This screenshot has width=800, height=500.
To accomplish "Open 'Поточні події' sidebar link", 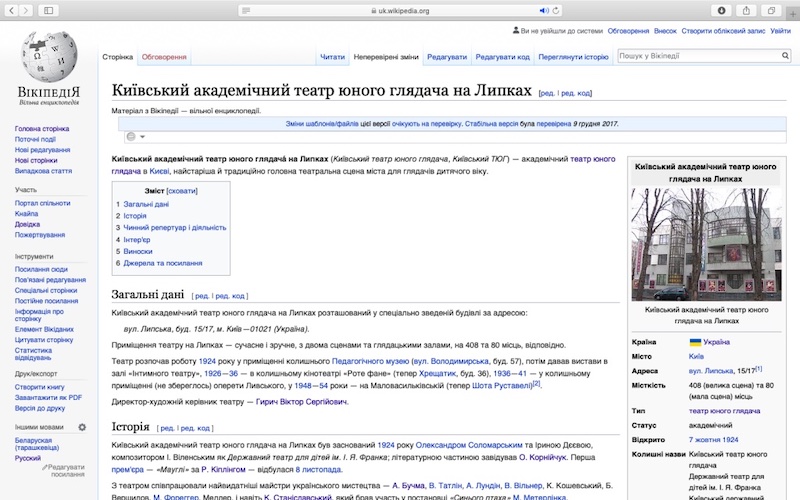I will [35, 139].
